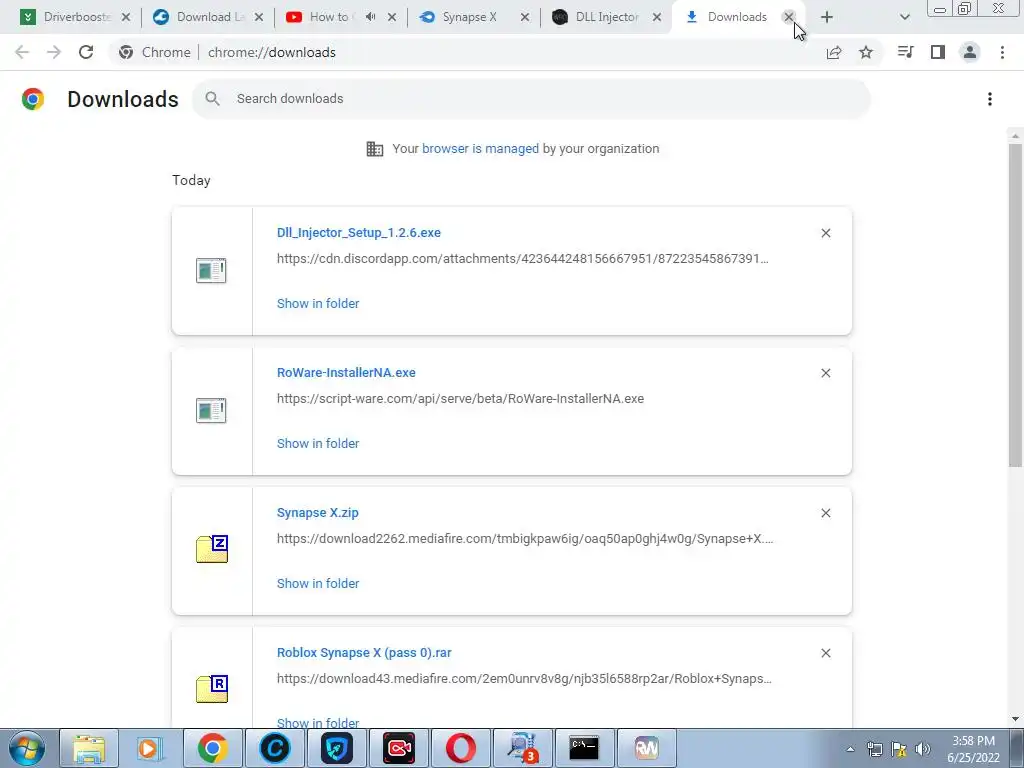
Task: Open the DLL Injector tab
Action: pos(598,17)
